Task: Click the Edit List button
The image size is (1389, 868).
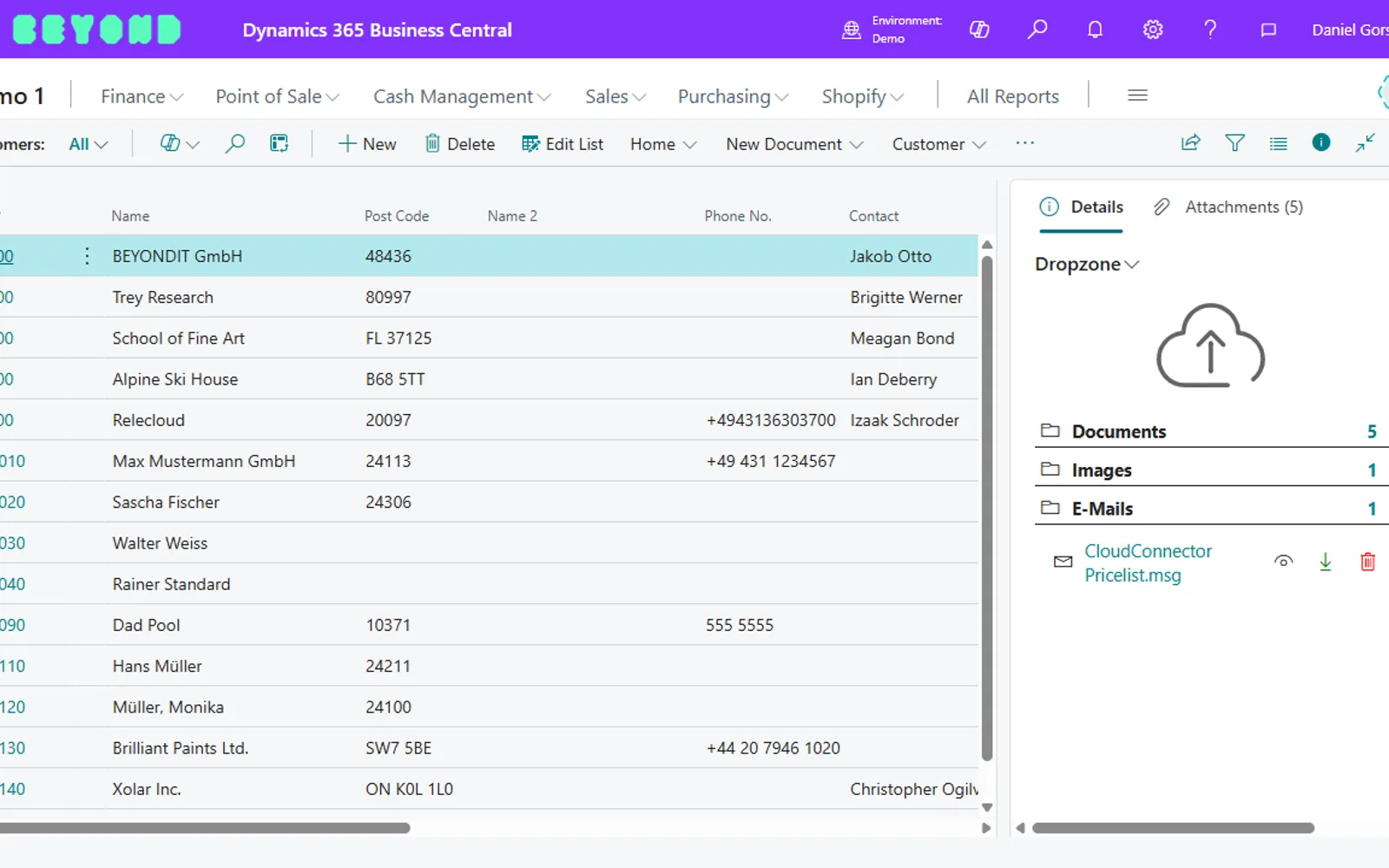Action: 563,144
